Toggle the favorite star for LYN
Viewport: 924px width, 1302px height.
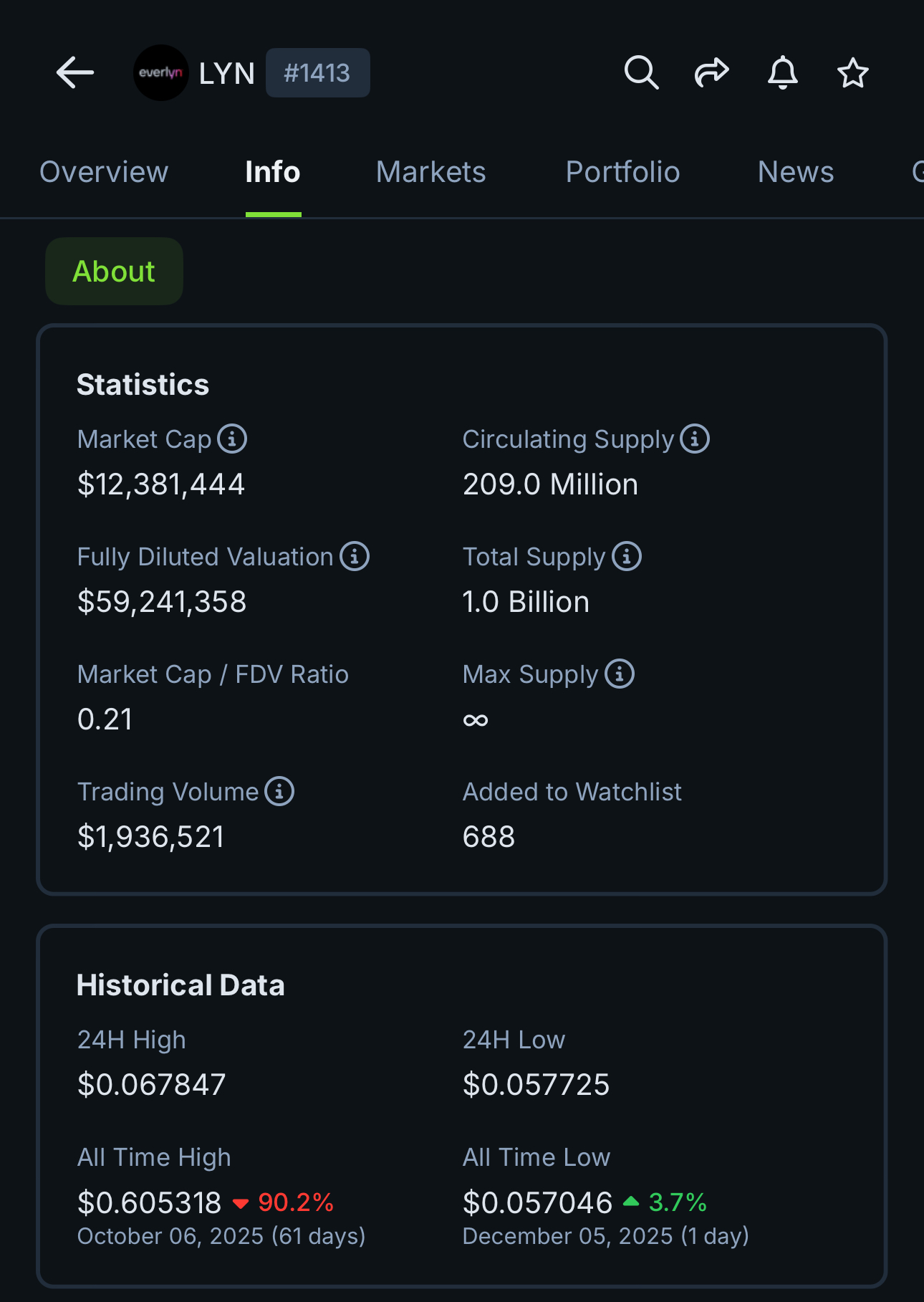(x=852, y=72)
